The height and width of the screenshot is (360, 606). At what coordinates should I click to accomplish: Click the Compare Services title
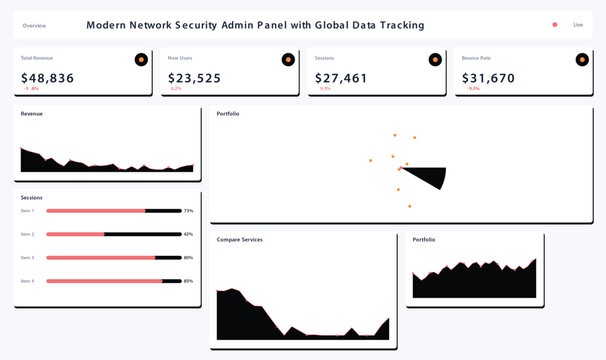pos(240,240)
